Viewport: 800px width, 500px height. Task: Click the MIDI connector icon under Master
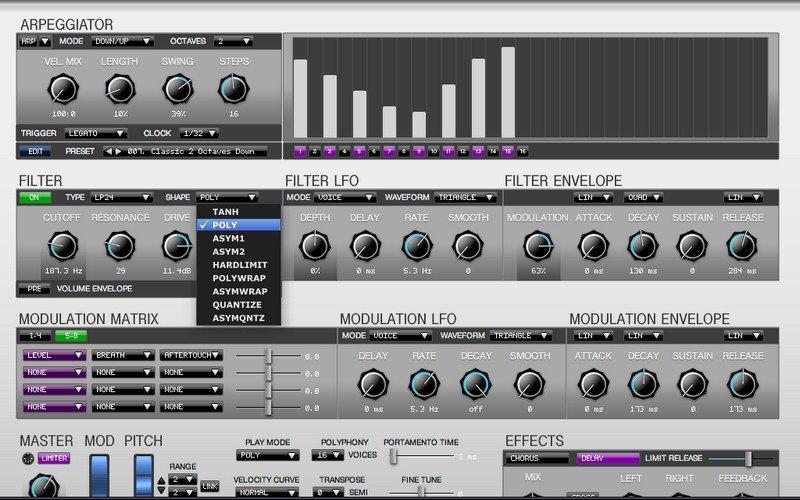[27, 458]
